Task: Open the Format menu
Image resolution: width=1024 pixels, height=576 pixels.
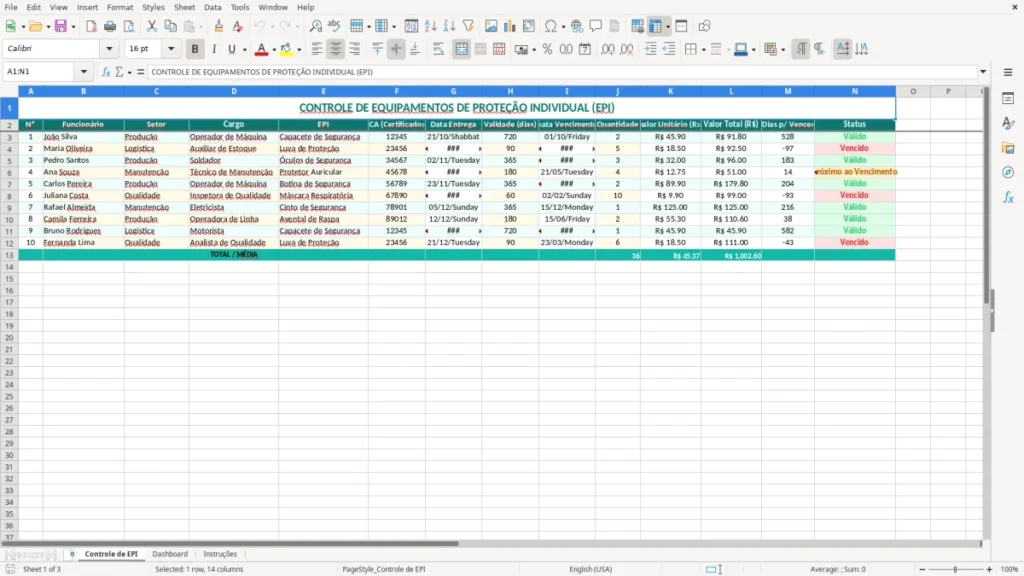Action: click(120, 7)
